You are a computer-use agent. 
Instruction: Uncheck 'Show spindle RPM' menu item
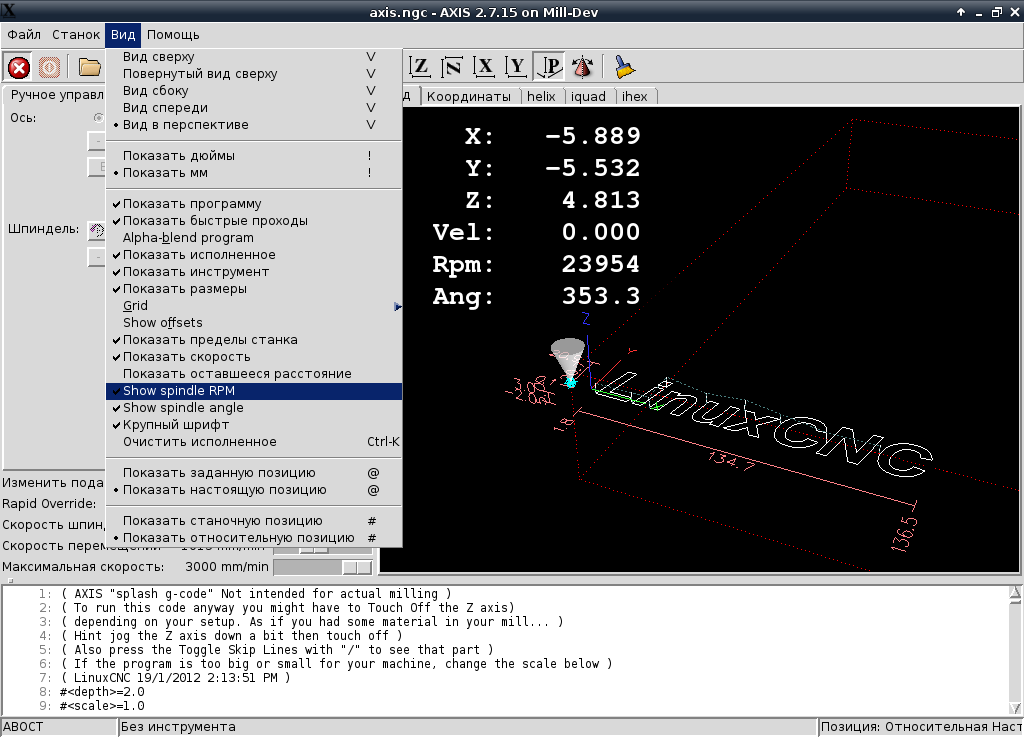(x=179, y=391)
